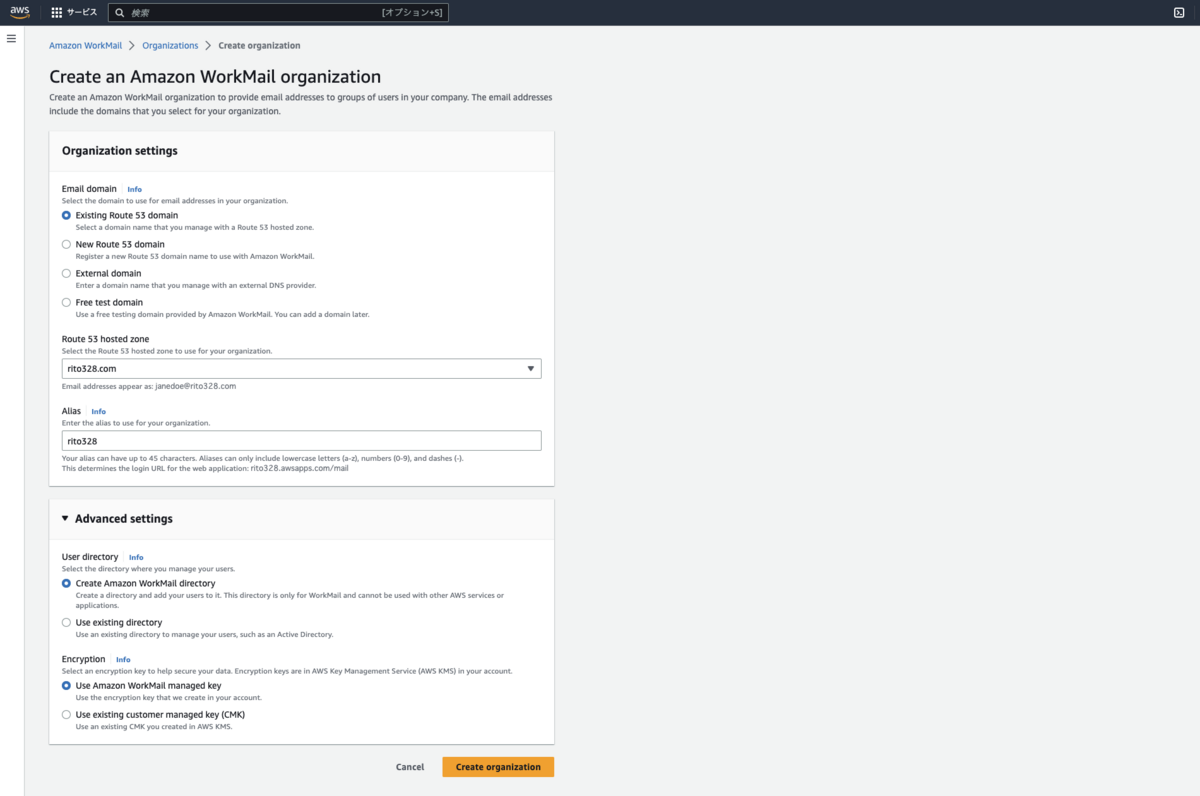Screen dimensions: 1200x796
Task: Click the AWS home logo
Action: point(18,12)
